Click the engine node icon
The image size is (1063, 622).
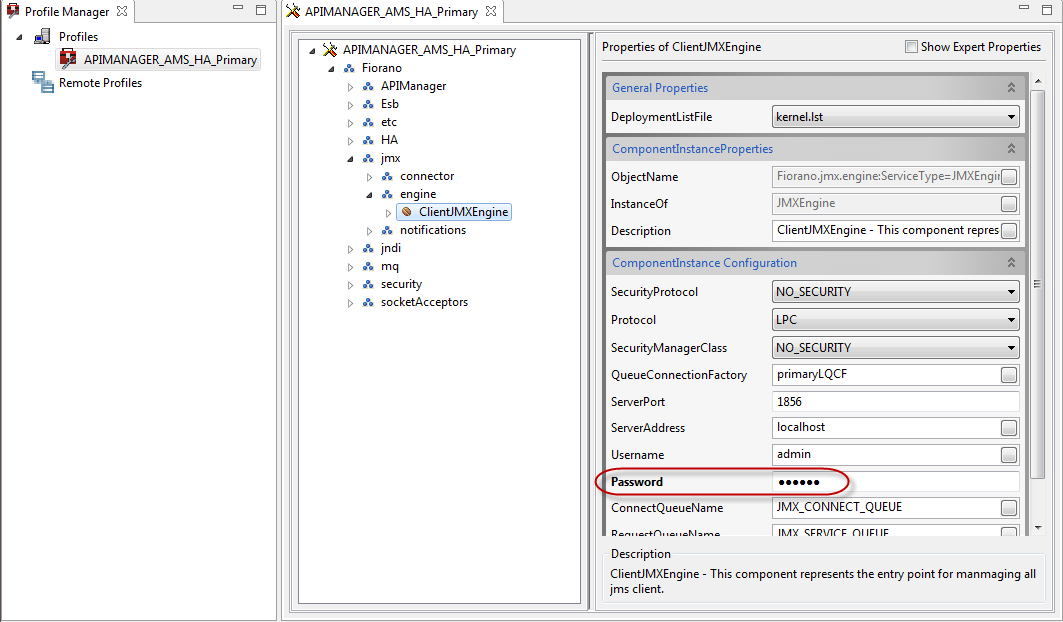[387, 194]
